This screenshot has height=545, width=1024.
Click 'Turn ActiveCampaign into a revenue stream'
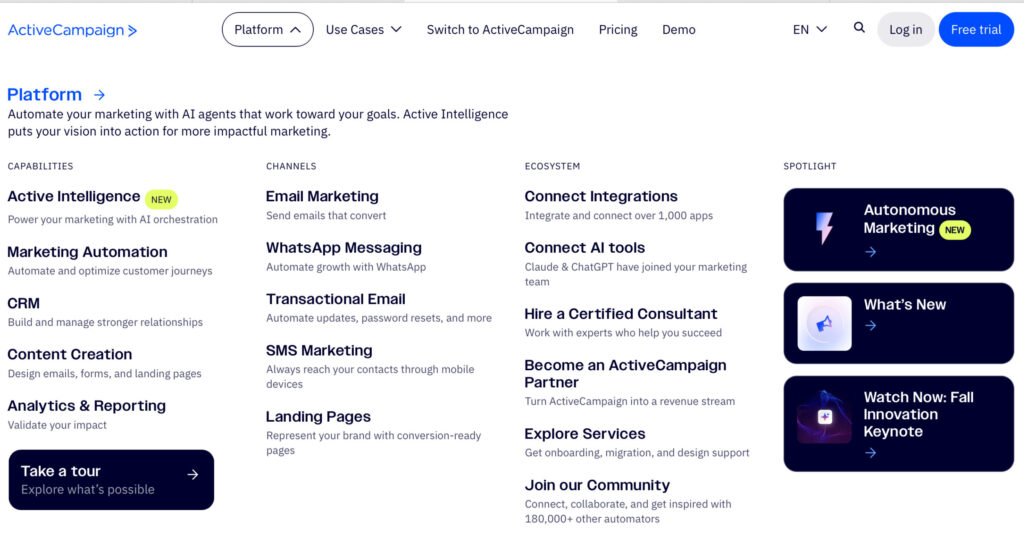(630, 401)
